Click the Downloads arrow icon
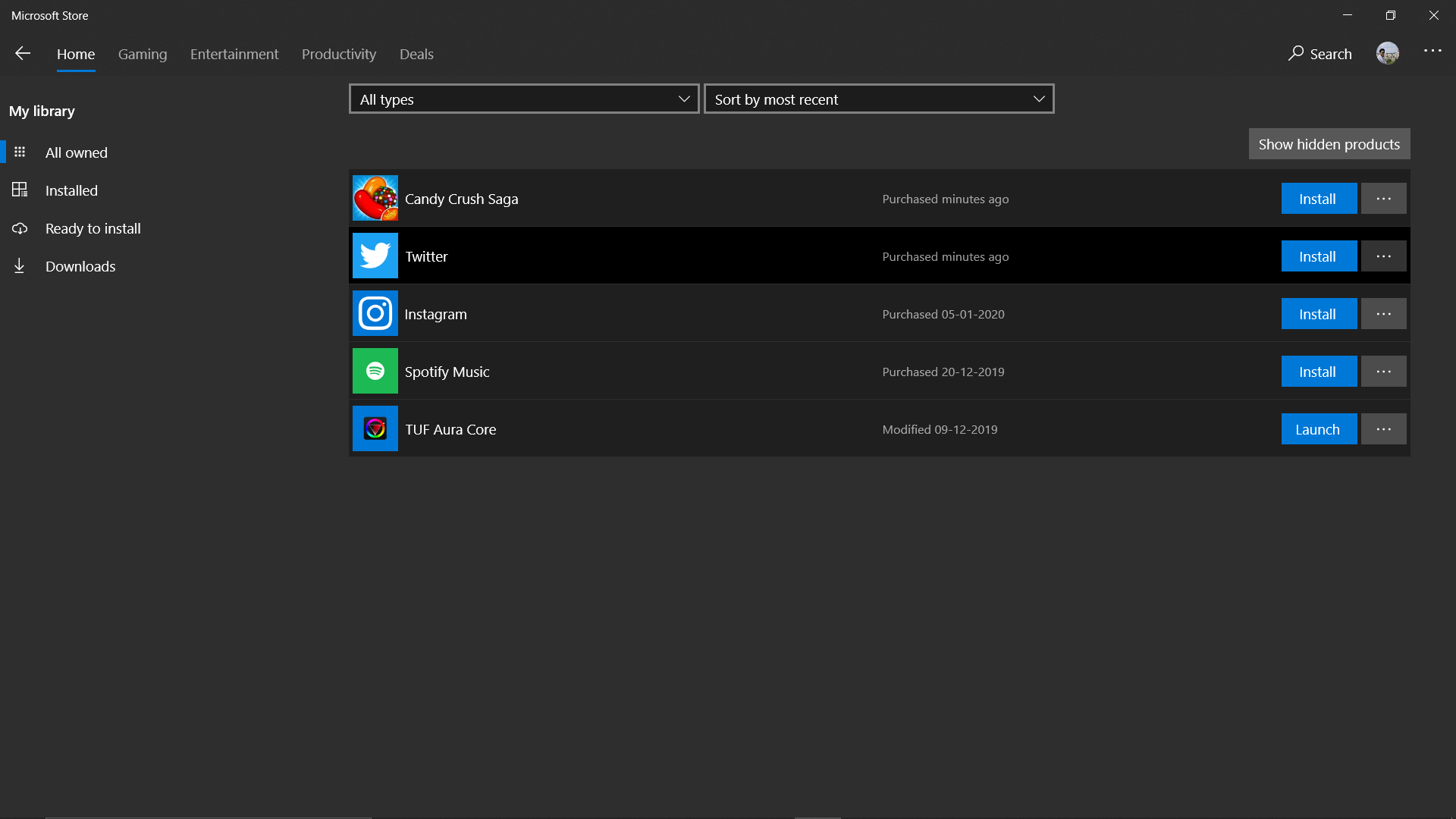1456x819 pixels. coord(20,265)
